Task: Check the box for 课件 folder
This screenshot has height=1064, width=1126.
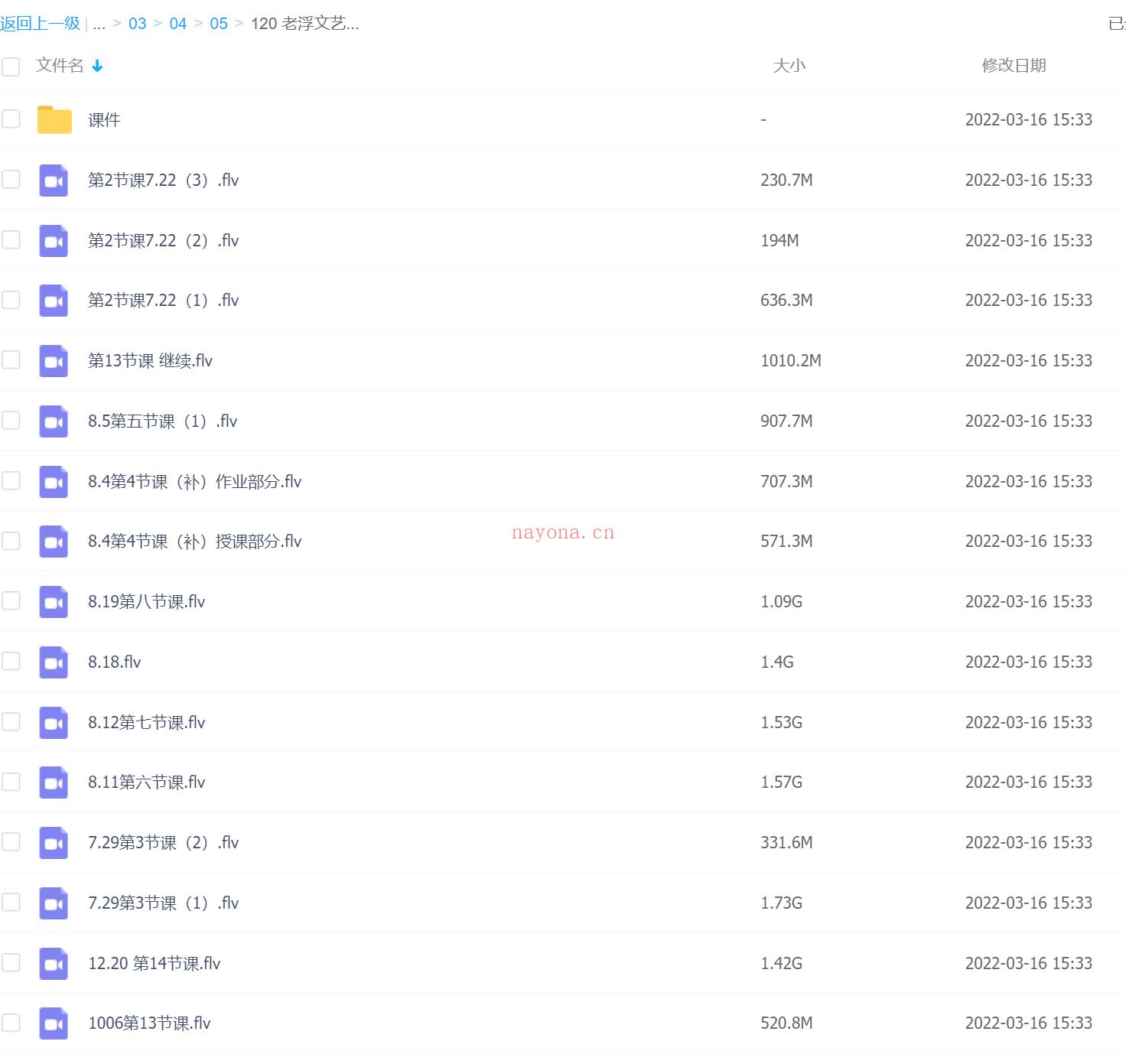Action: [x=11, y=119]
